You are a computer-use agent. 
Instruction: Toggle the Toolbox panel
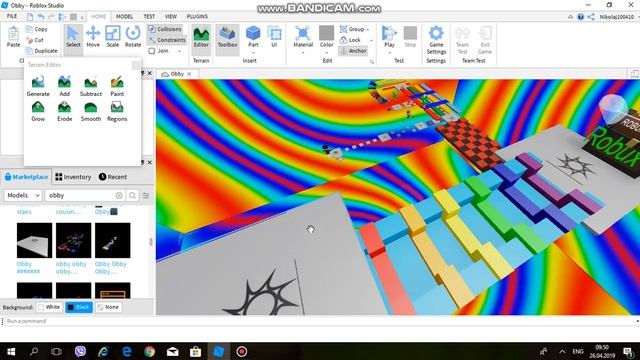click(227, 38)
